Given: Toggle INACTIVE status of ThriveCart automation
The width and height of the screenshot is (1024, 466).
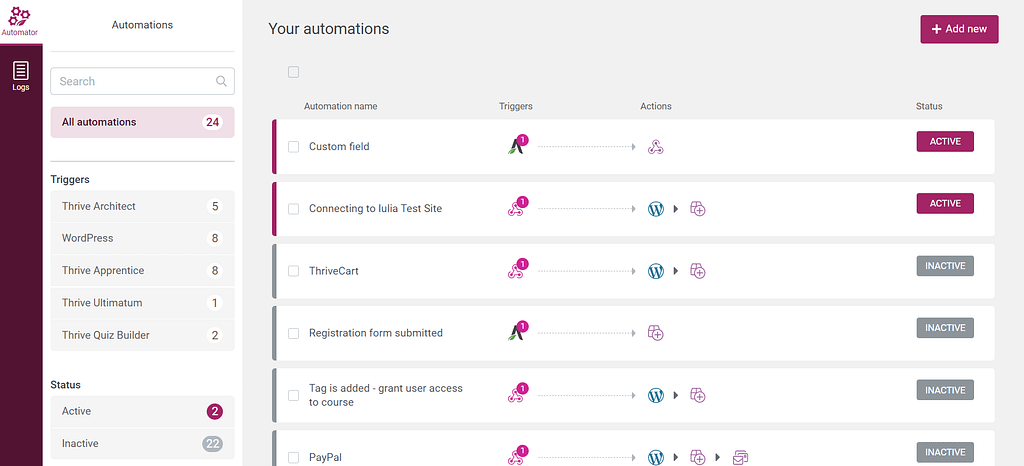Looking at the screenshot, I should [x=944, y=266].
